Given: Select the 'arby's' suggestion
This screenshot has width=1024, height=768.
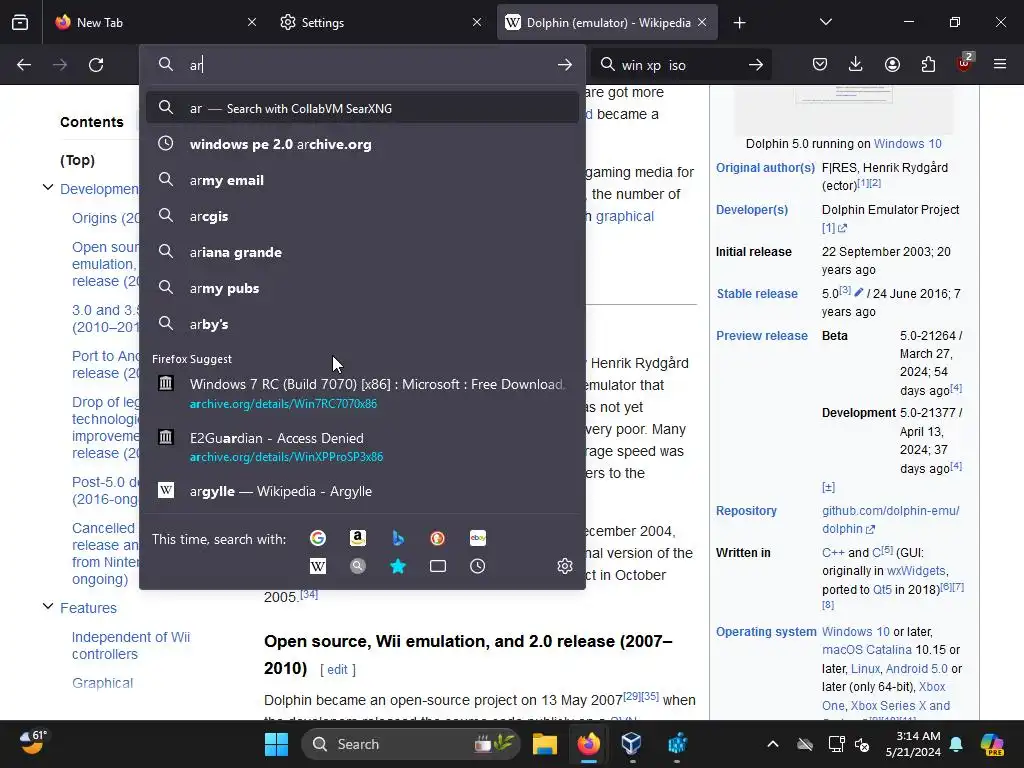Looking at the screenshot, I should click(362, 324).
